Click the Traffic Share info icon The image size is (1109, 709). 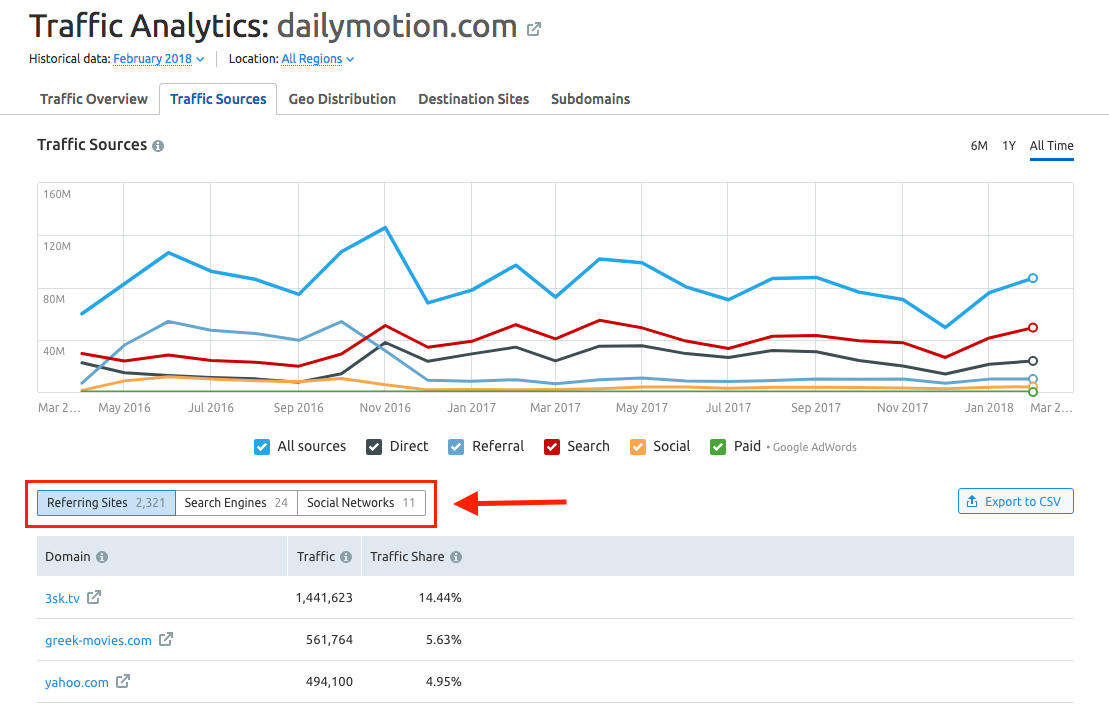pyautogui.click(x=456, y=556)
